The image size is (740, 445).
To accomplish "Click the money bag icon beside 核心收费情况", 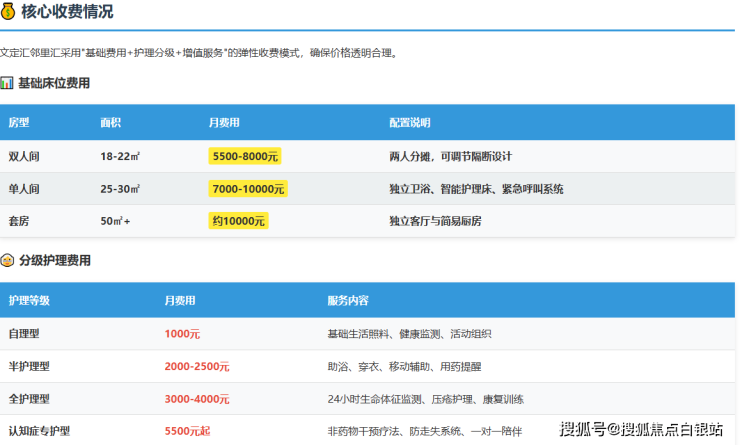I will click(x=8, y=12).
